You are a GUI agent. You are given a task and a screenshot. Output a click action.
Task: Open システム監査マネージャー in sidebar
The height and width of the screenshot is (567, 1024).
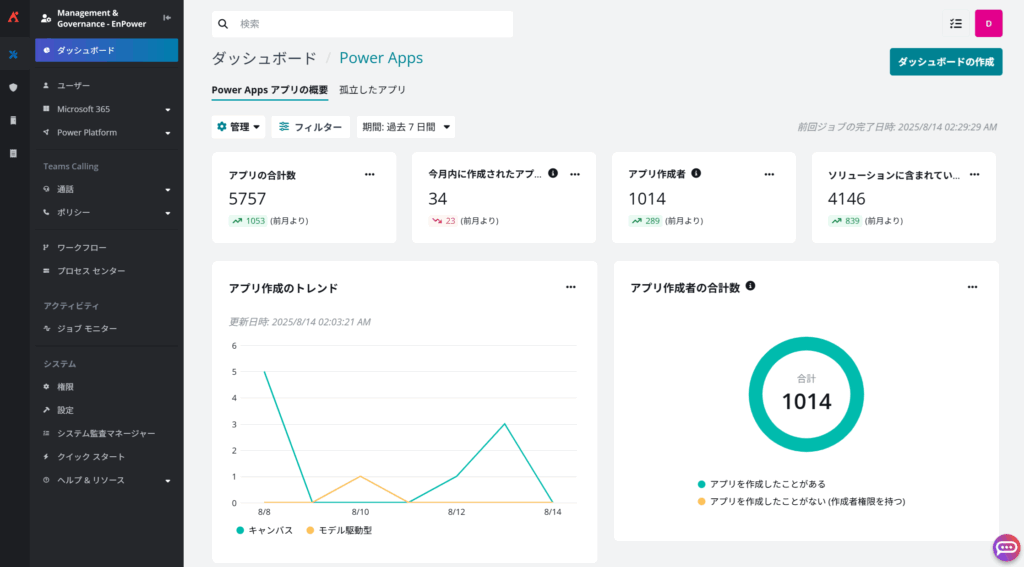click(106, 434)
